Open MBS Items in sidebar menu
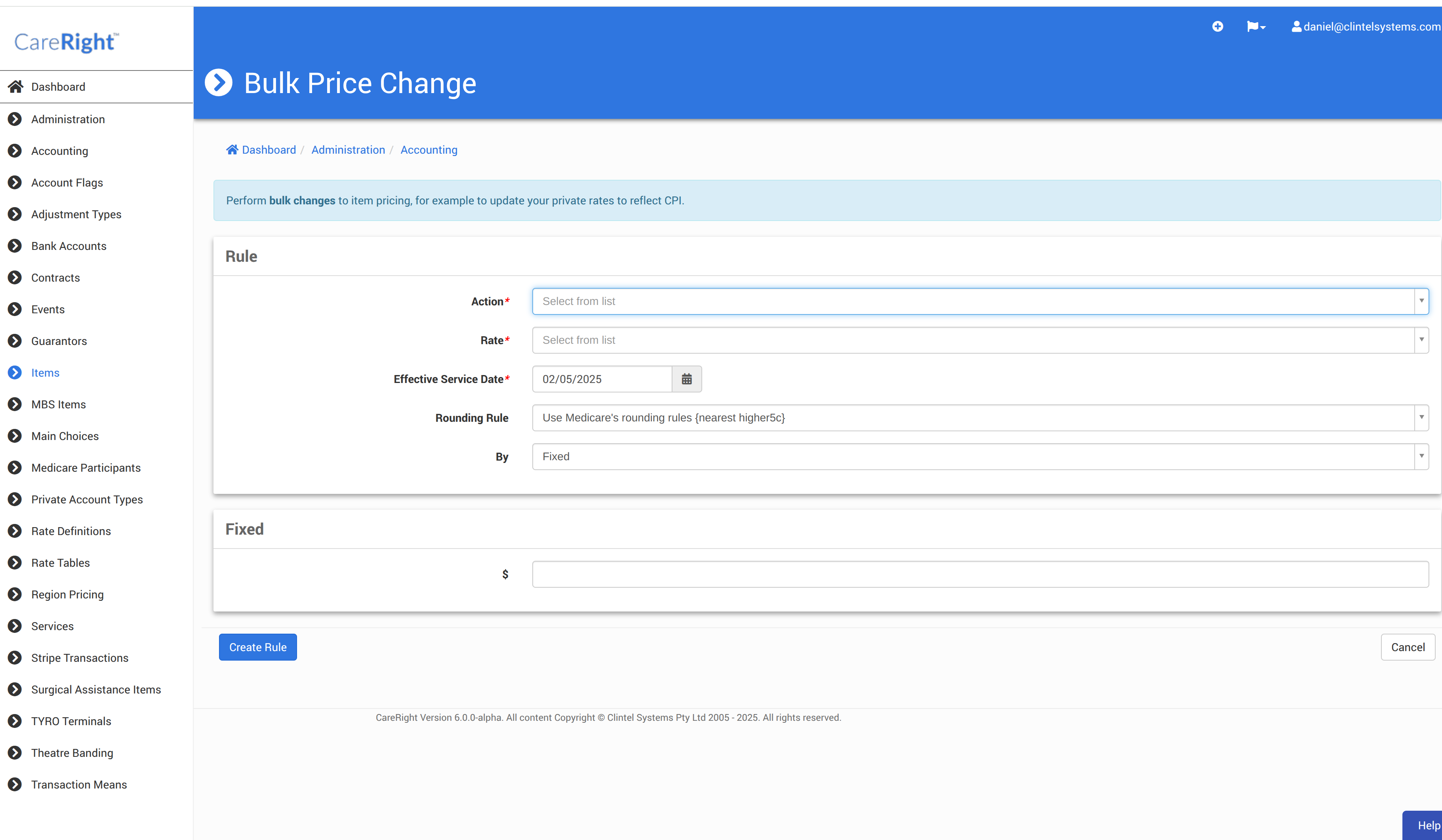 [x=58, y=404]
